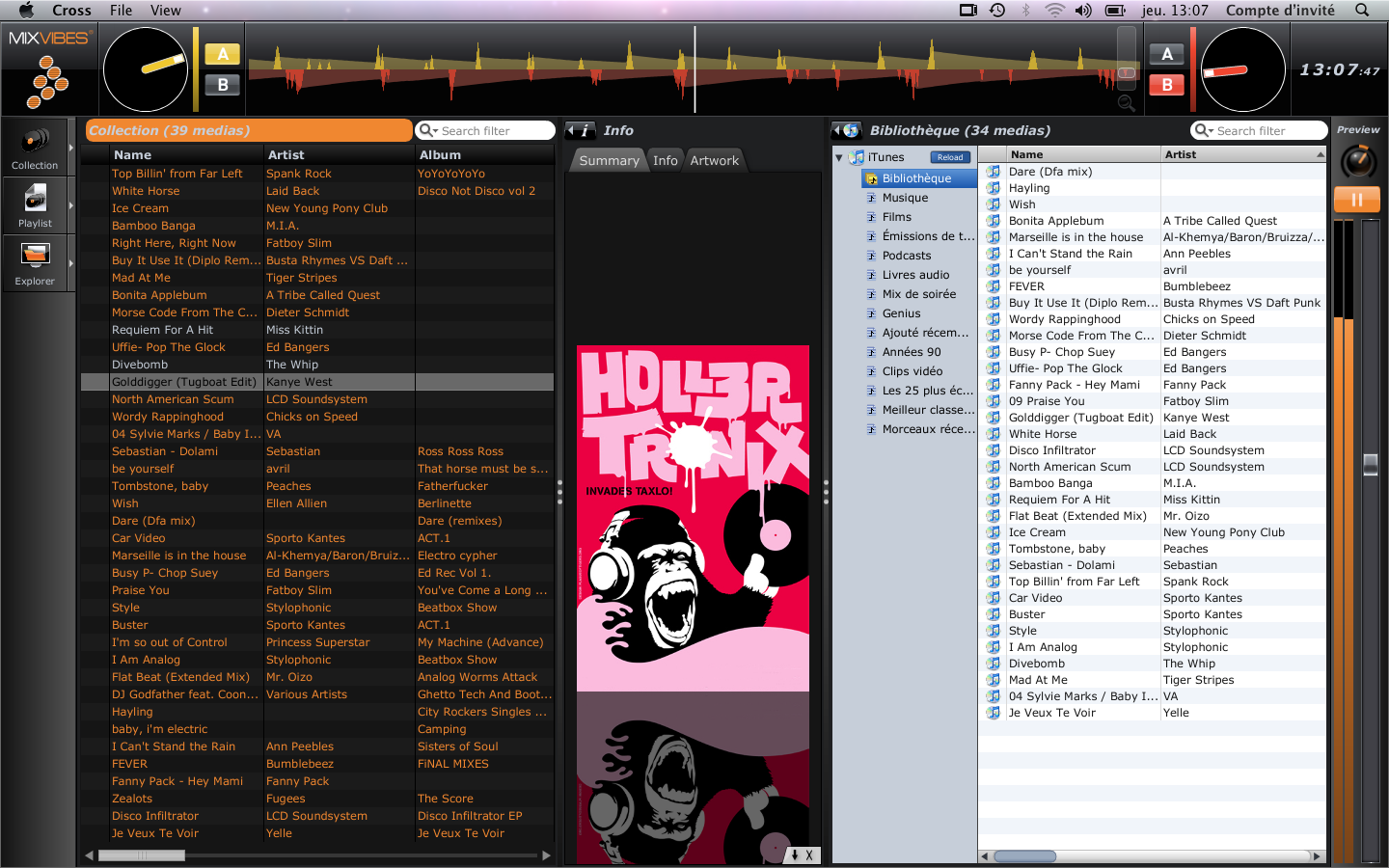Viewport: 1389px width, 868px height.
Task: Close artwork with the X icon
Action: [x=809, y=854]
